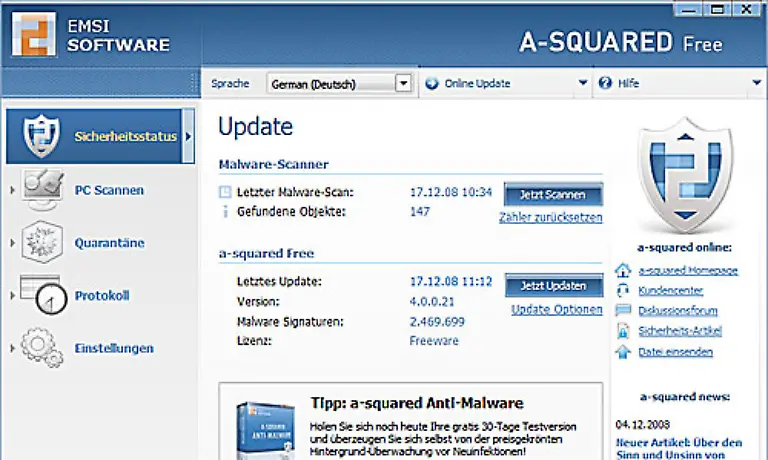Image resolution: width=768 pixels, height=460 pixels.
Task: Click the calendar icon beside Letzter Malware-Scan
Action: click(225, 192)
